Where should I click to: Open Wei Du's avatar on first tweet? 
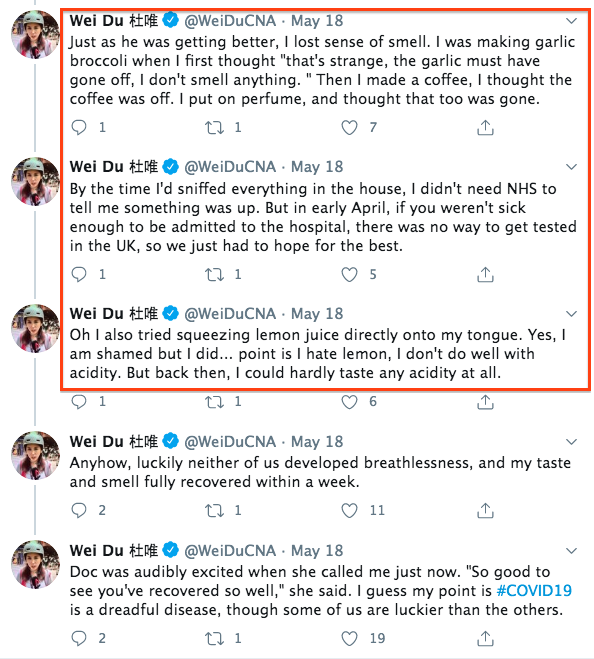[35, 34]
